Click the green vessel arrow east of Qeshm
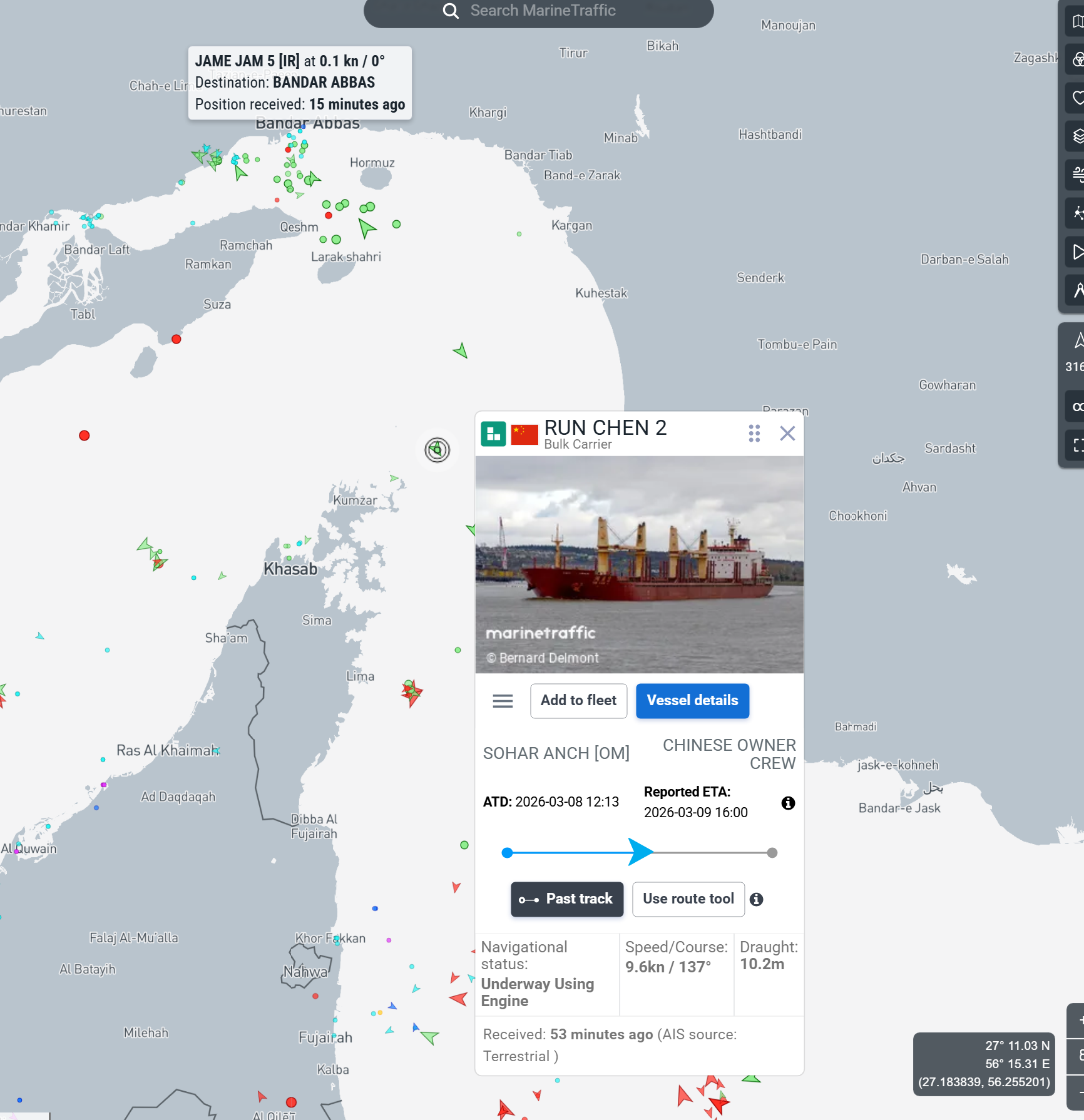The image size is (1084, 1120). pyautogui.click(x=366, y=228)
